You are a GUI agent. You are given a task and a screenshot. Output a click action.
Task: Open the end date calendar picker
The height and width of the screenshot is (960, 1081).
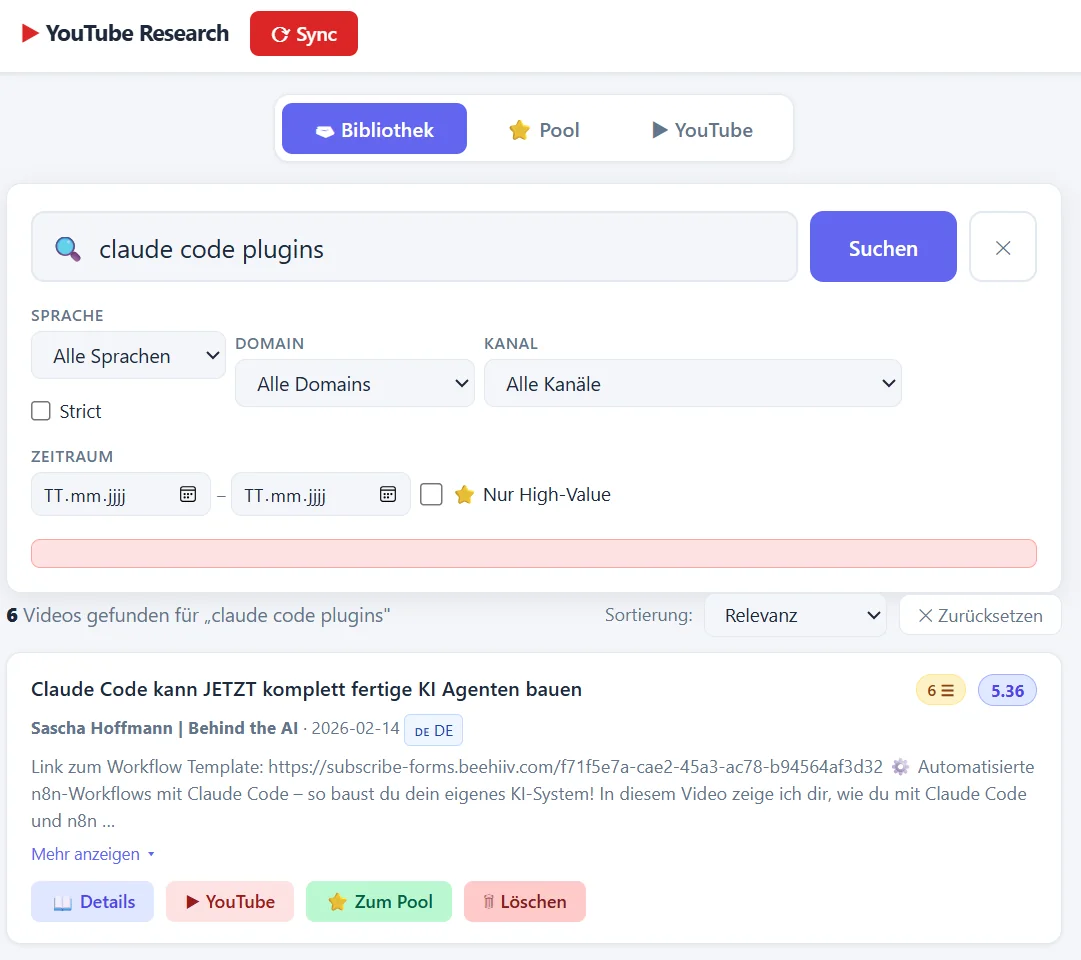click(x=388, y=494)
